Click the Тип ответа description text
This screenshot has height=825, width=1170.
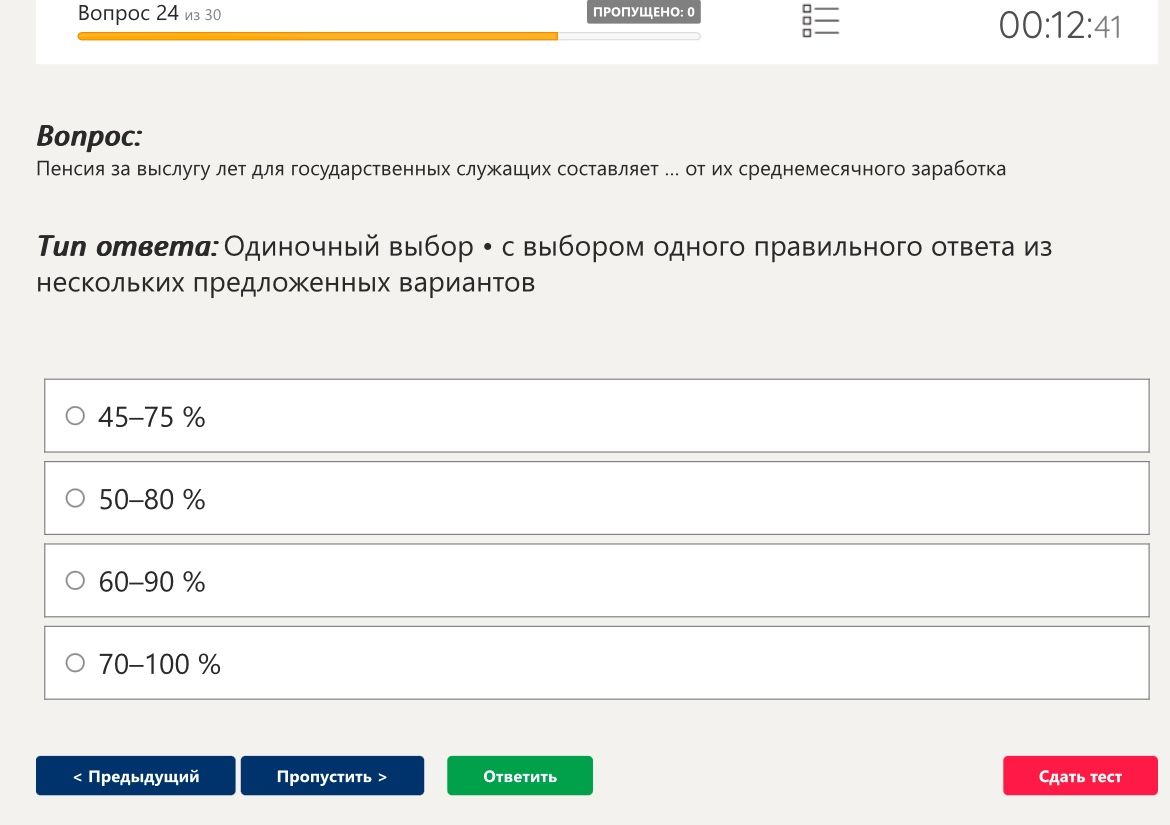(545, 264)
